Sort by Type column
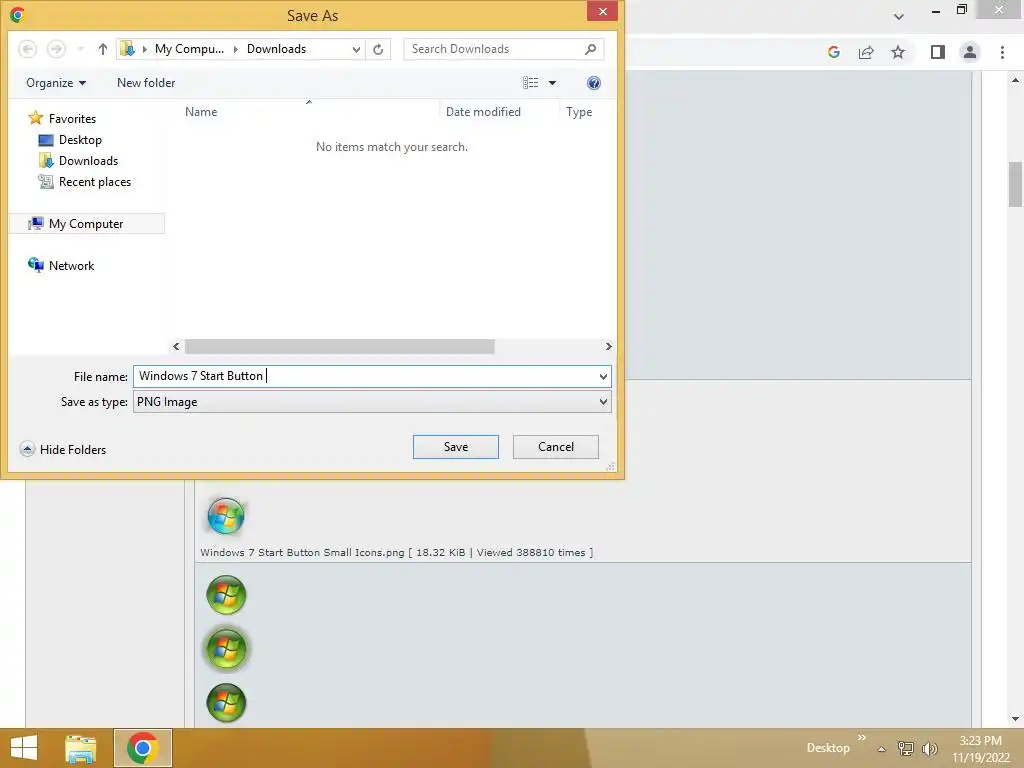The image size is (1024, 768). 579,112
